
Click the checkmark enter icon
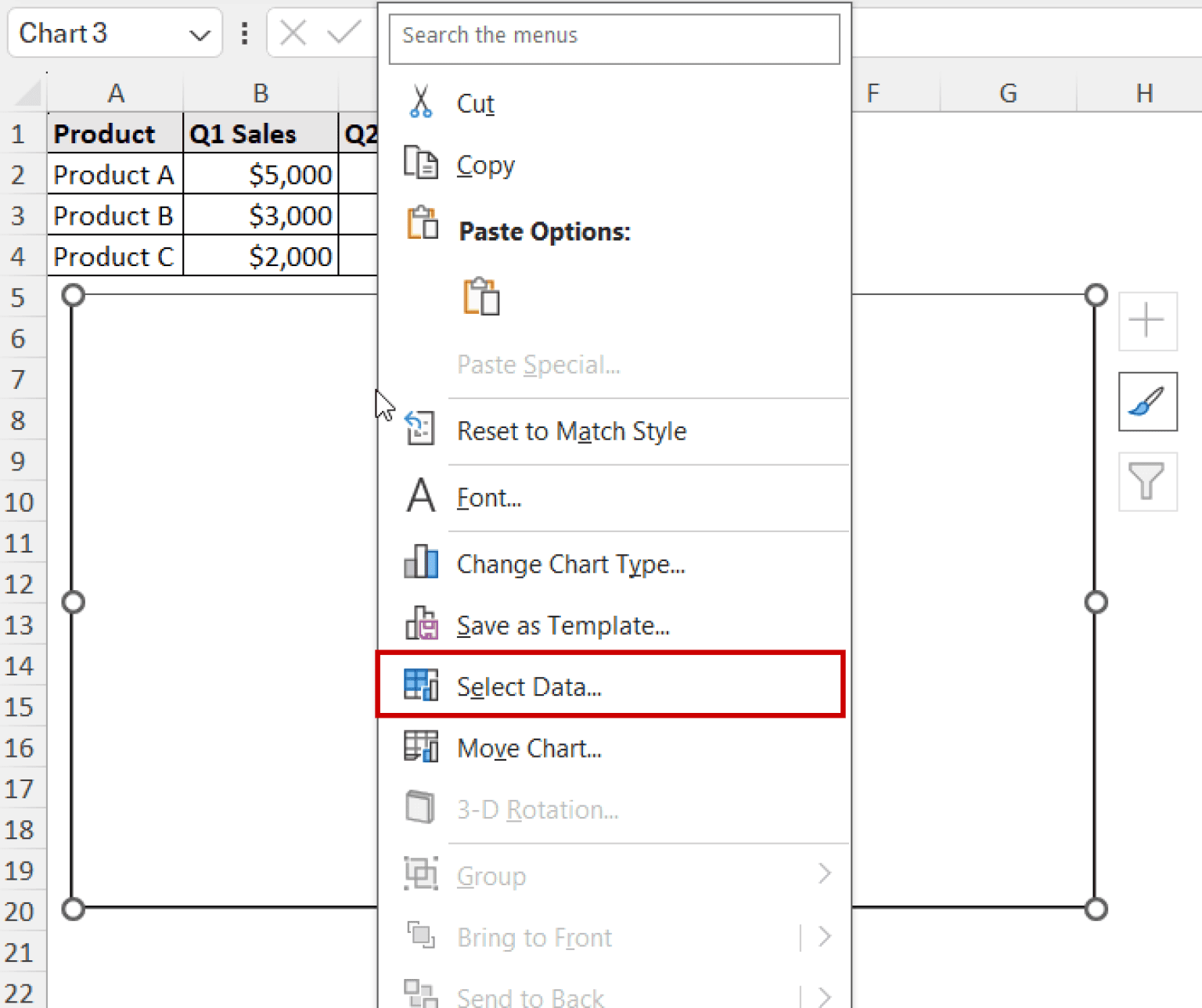[343, 33]
